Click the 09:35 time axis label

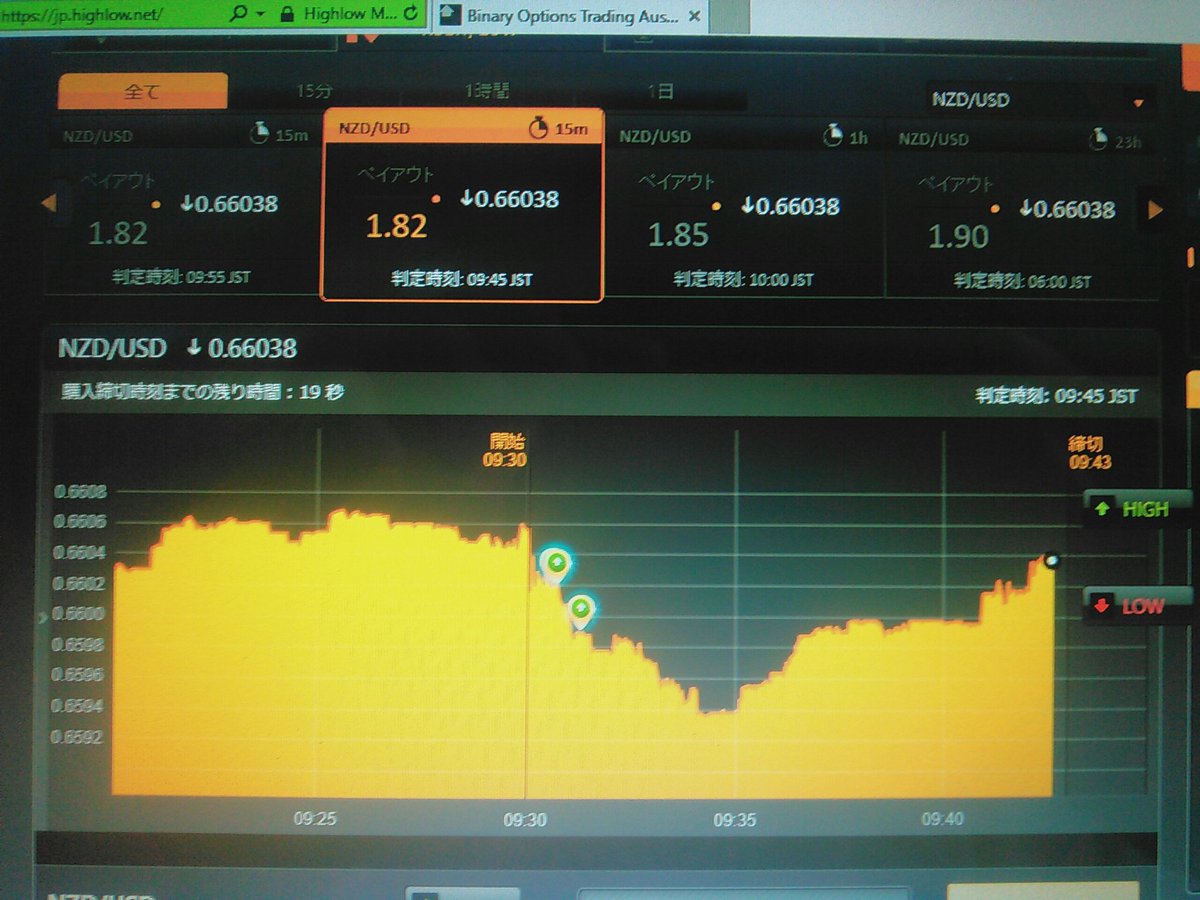point(735,819)
